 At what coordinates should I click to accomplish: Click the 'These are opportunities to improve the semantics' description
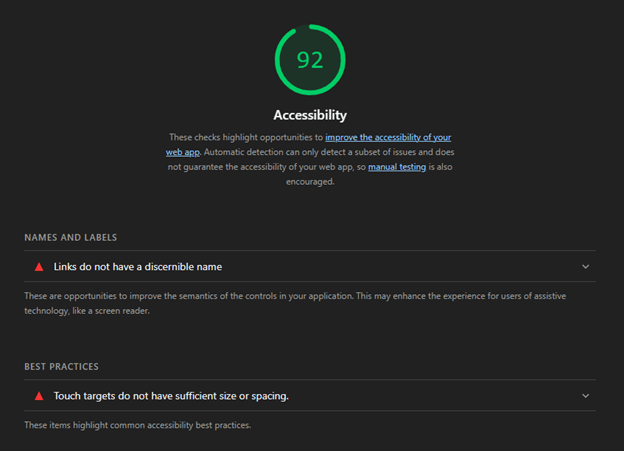(x=295, y=303)
